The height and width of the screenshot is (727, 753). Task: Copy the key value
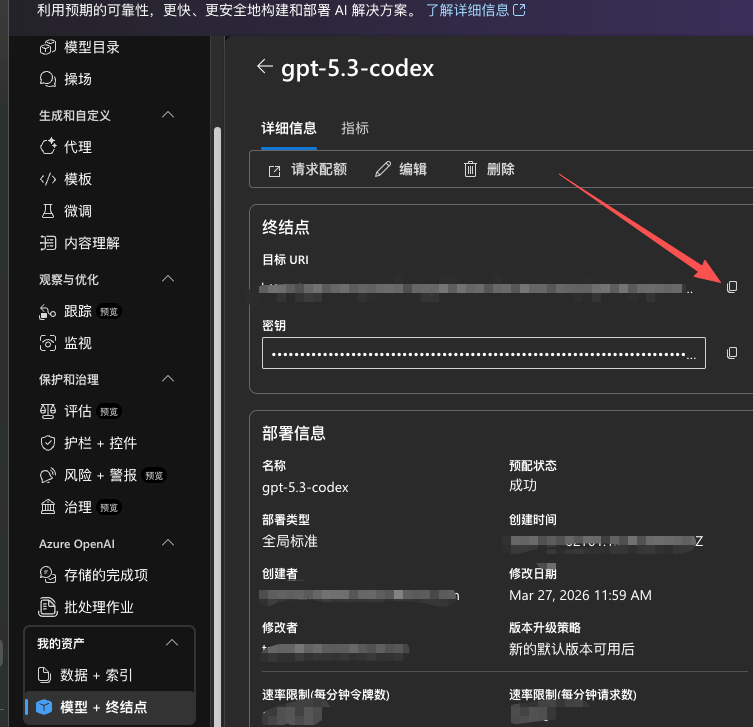(731, 353)
